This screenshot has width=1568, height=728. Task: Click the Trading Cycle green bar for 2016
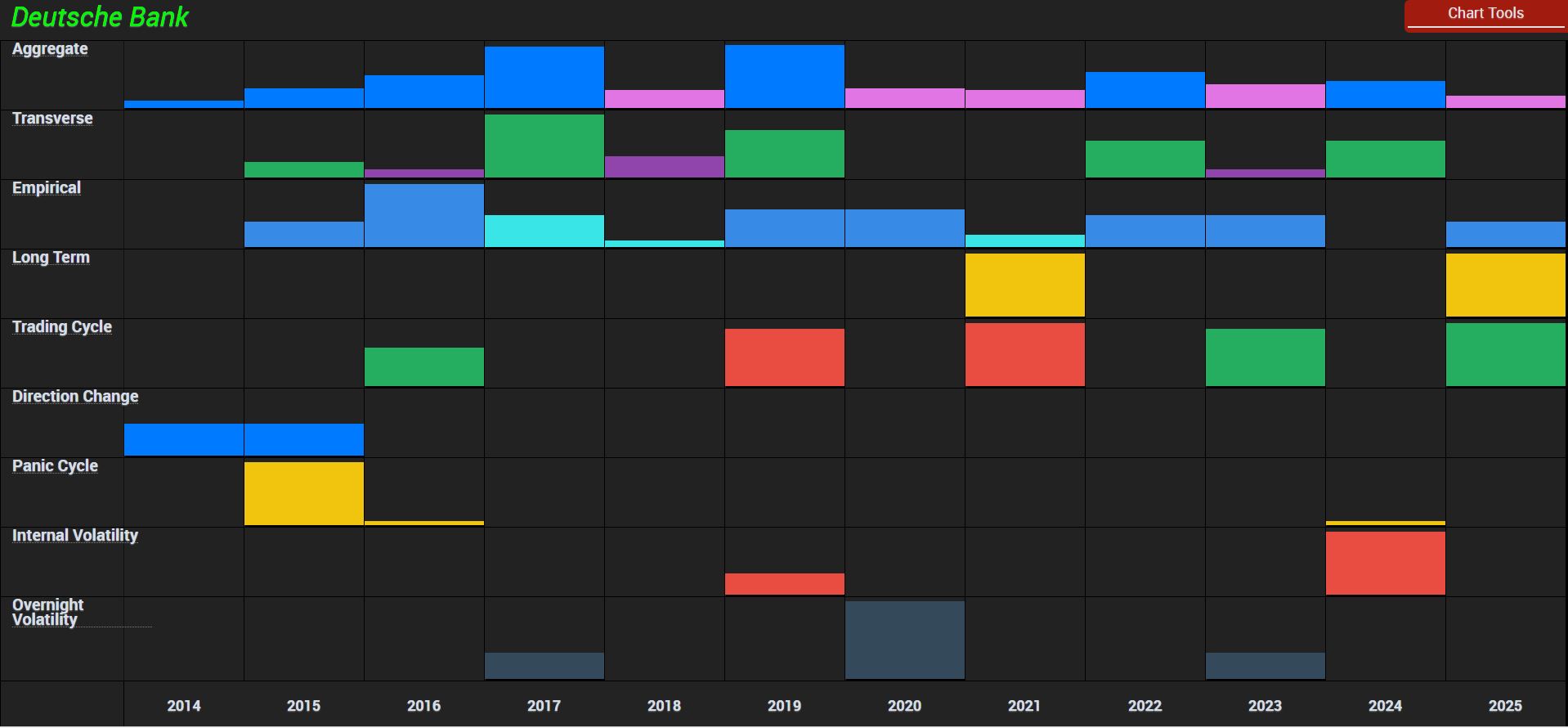click(x=424, y=366)
